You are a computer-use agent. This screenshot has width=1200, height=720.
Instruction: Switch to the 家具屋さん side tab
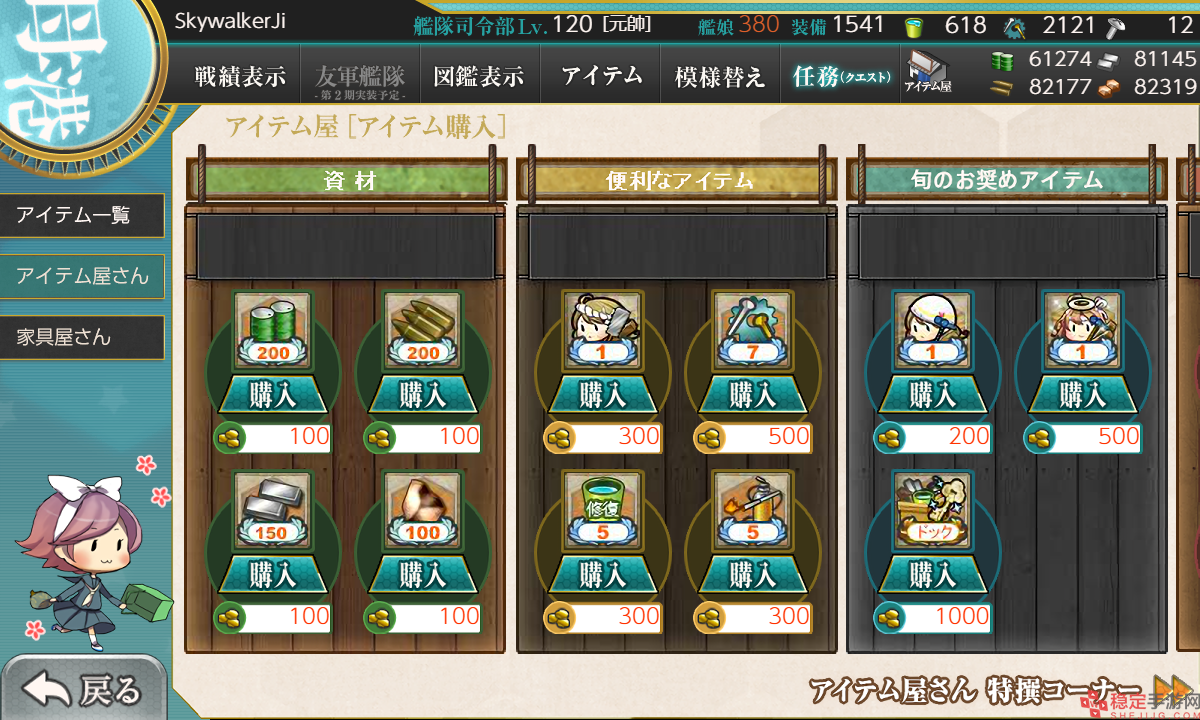(x=82, y=337)
